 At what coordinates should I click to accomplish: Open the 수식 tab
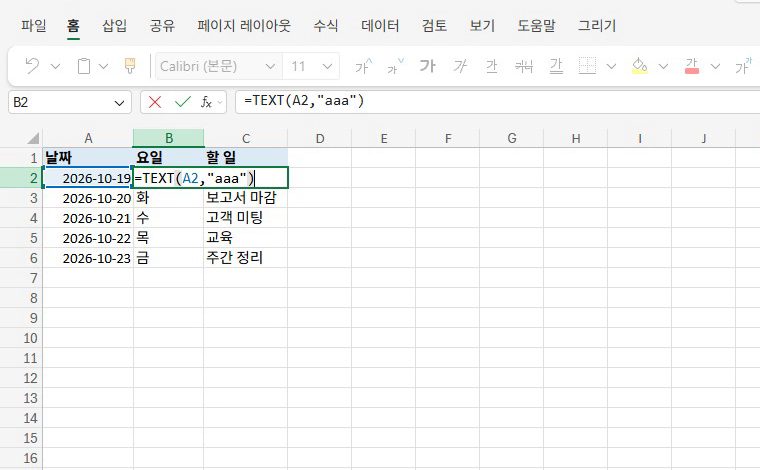pyautogui.click(x=325, y=26)
